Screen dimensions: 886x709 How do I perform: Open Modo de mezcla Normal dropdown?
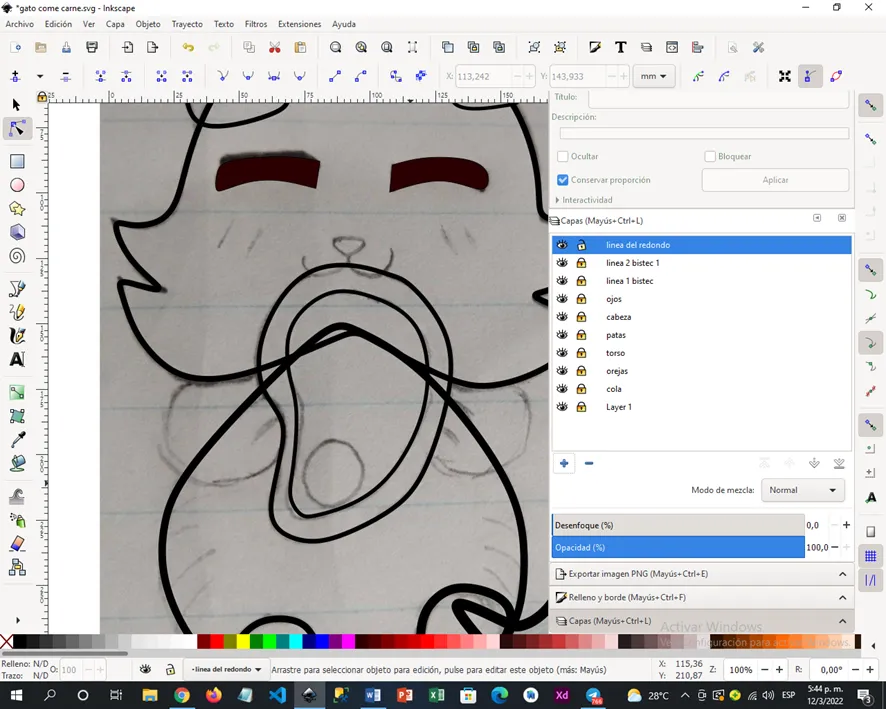pyautogui.click(x=802, y=490)
